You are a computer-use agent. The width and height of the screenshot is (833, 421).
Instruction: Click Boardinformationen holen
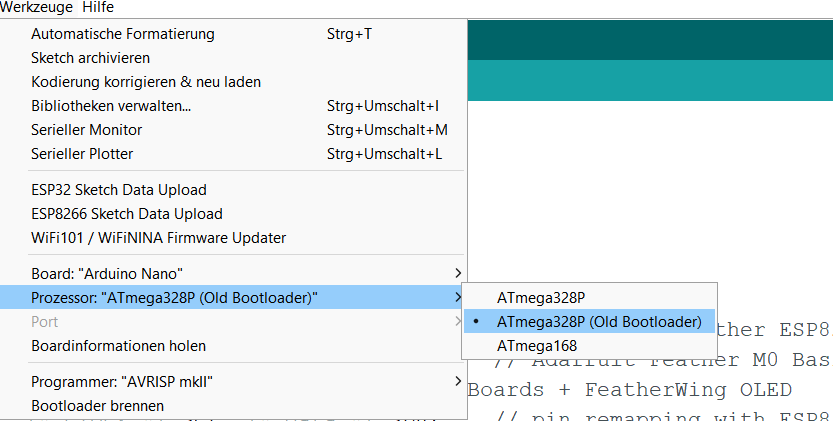pyautogui.click(x=234, y=346)
